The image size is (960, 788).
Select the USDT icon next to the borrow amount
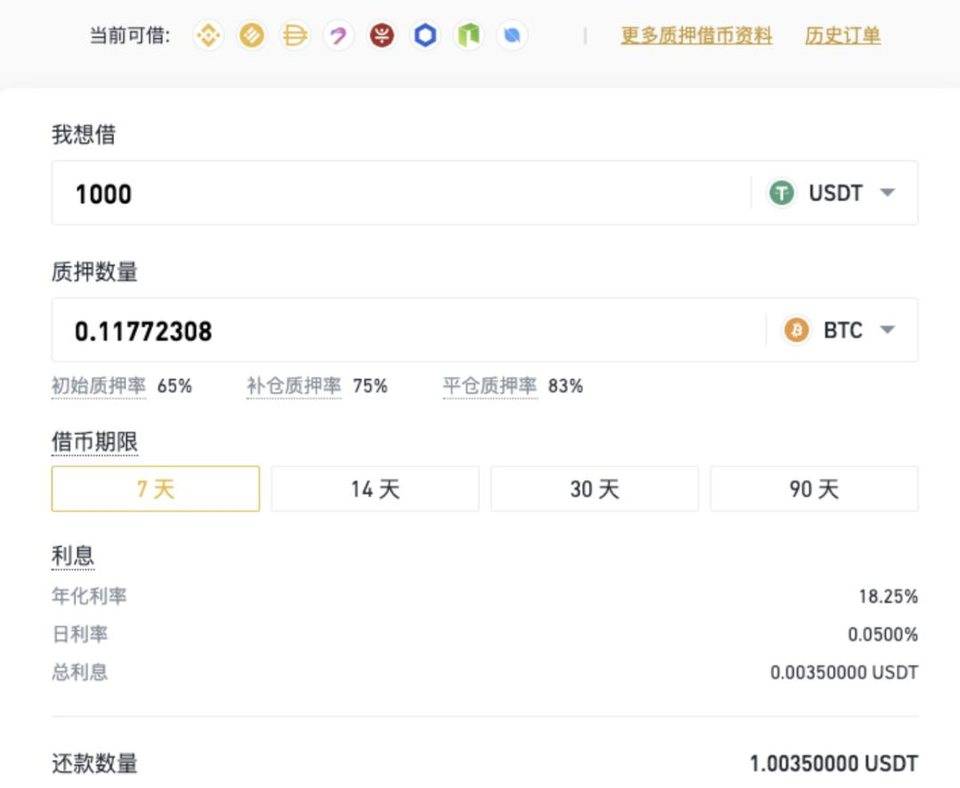pos(782,193)
